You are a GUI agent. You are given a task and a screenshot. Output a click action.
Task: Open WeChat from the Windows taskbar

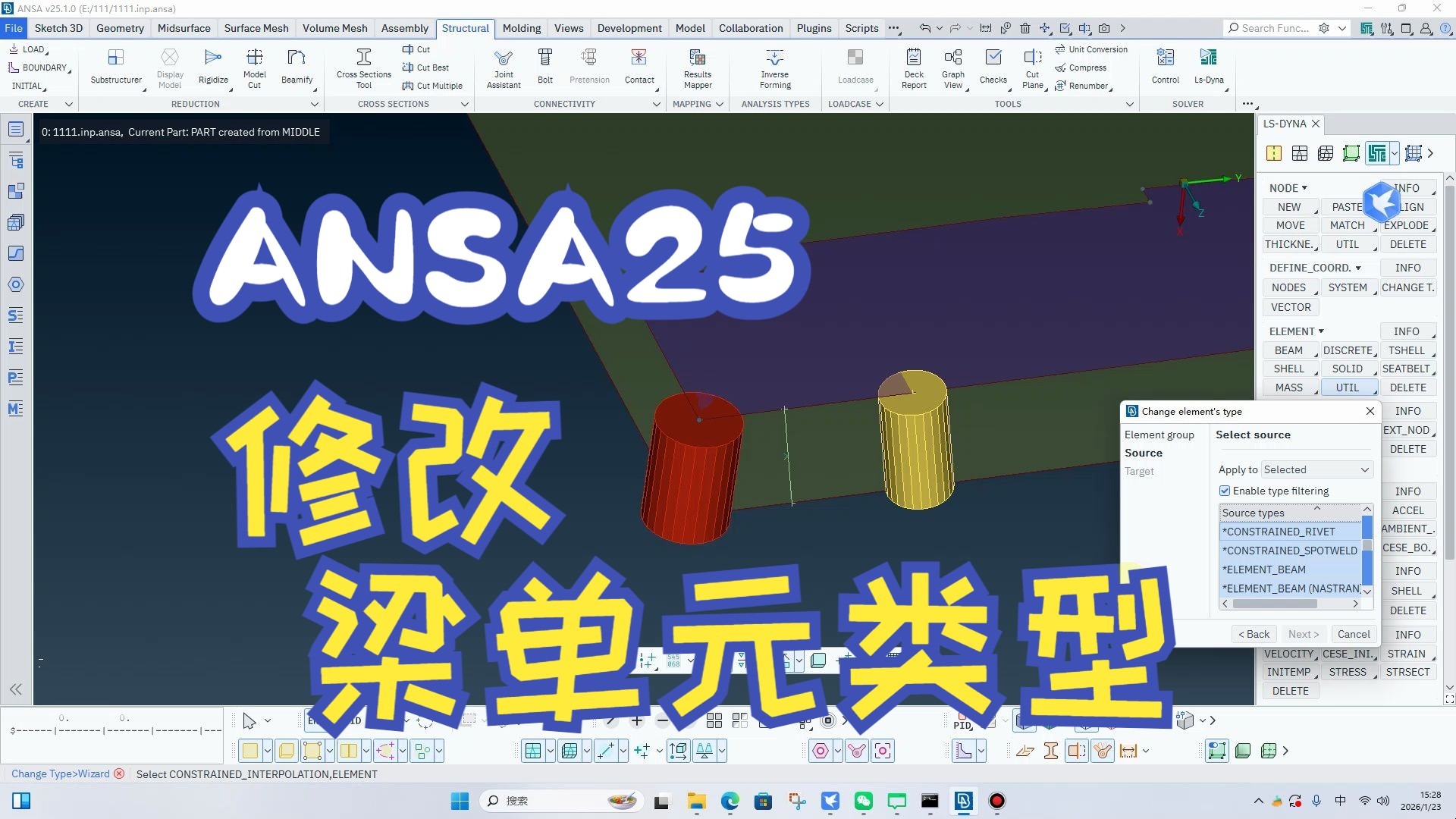point(863,801)
